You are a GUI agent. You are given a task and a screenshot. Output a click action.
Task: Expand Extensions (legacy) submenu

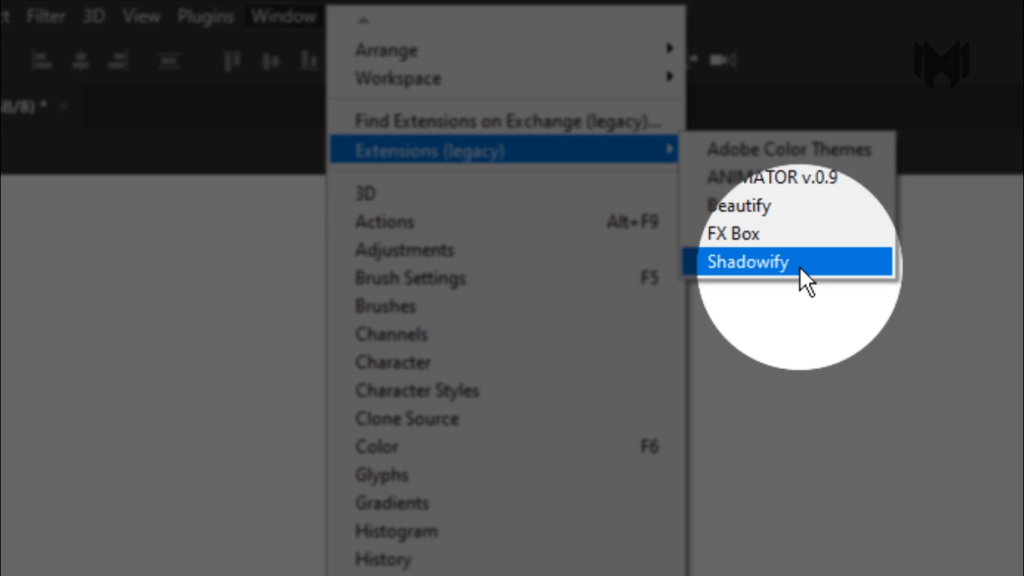504,150
